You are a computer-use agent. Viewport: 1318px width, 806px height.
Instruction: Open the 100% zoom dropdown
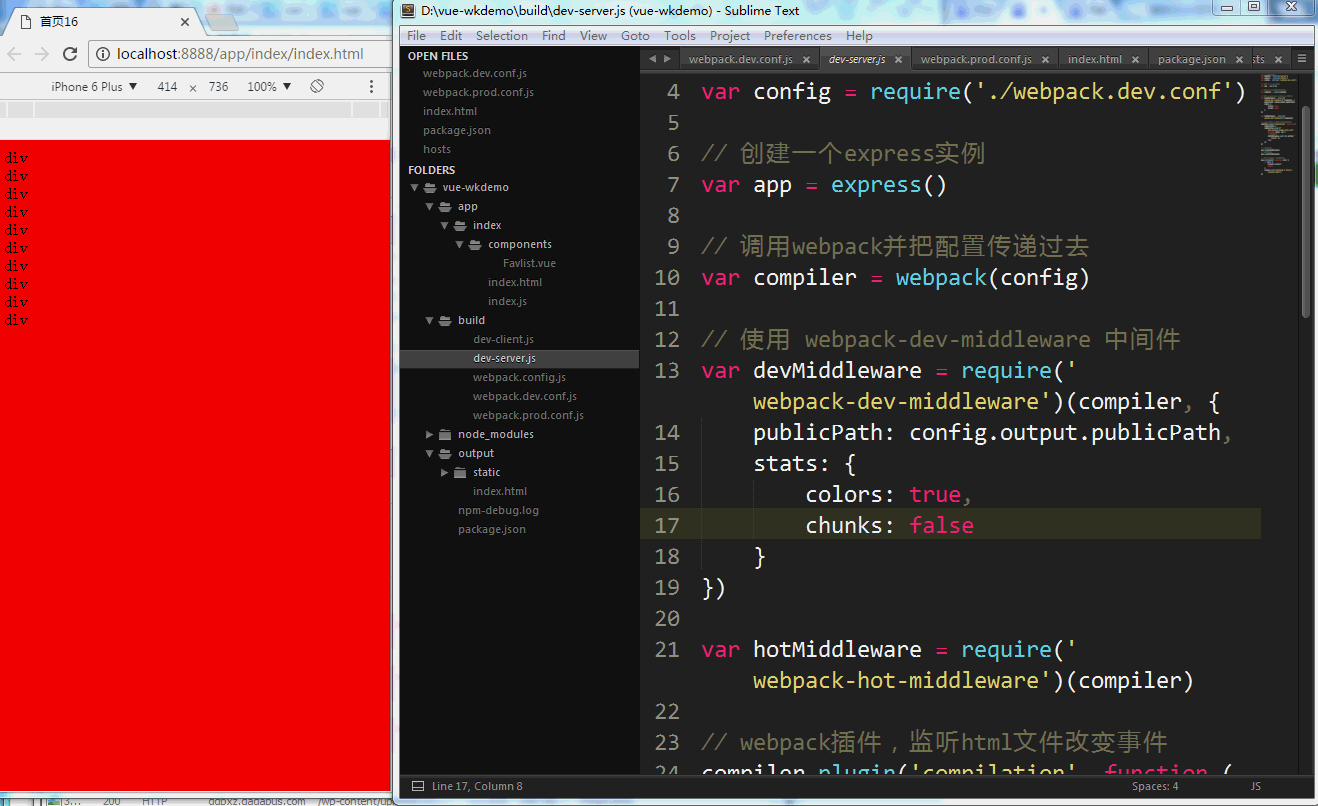[x=269, y=87]
